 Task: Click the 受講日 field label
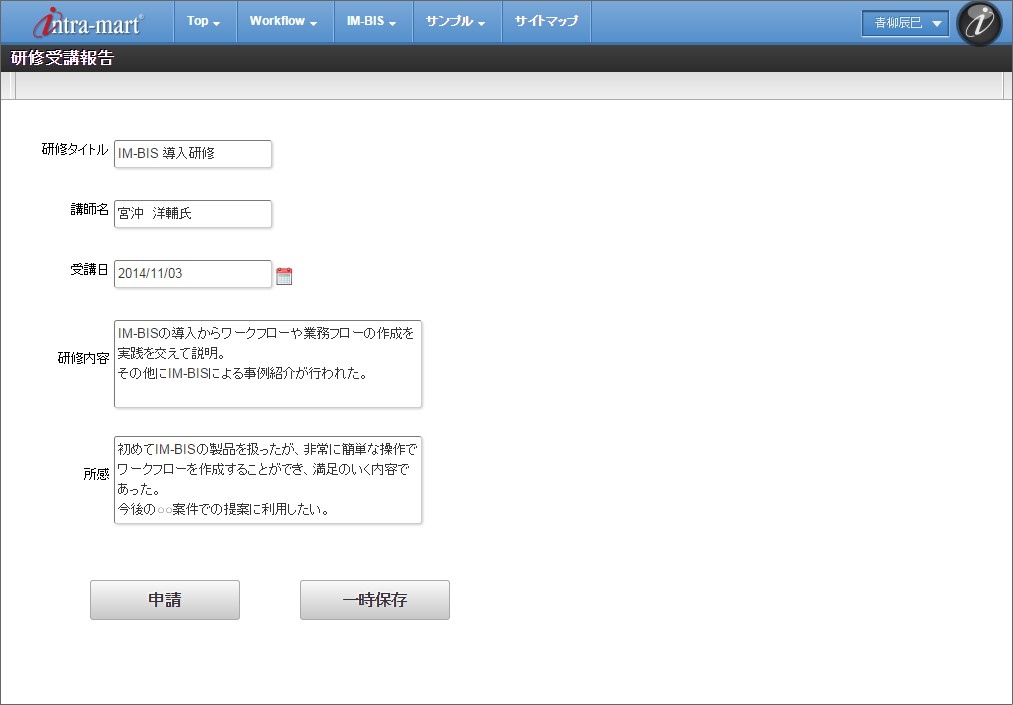click(89, 270)
